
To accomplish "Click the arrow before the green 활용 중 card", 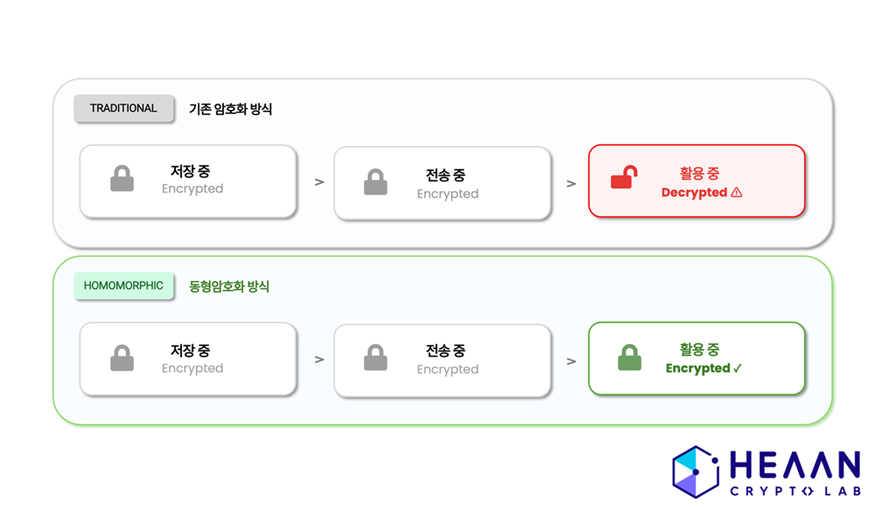I will point(571,359).
